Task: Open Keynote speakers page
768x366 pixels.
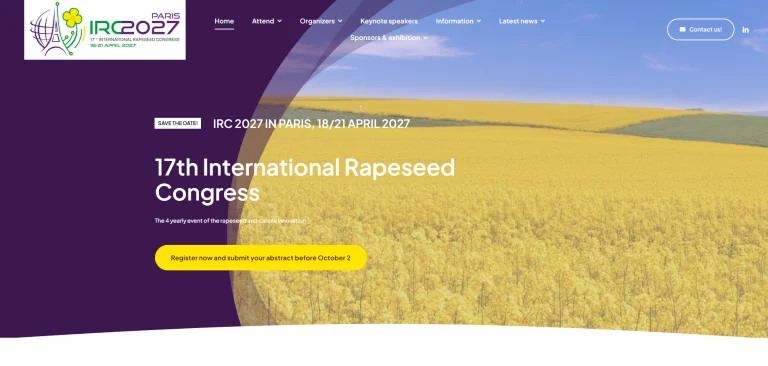Action: [x=389, y=21]
